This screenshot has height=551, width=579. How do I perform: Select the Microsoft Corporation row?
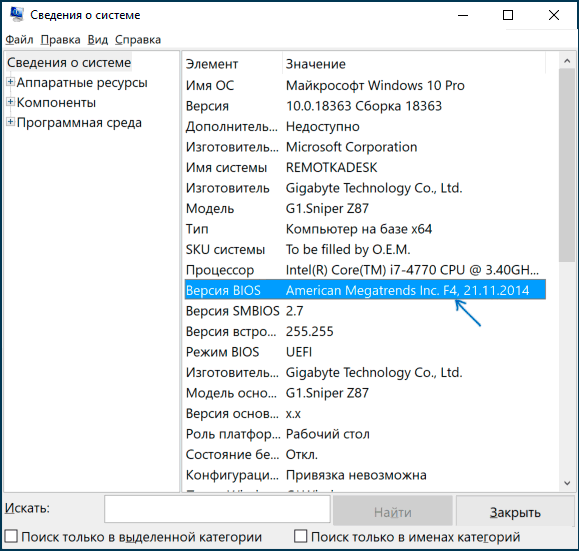point(365,147)
